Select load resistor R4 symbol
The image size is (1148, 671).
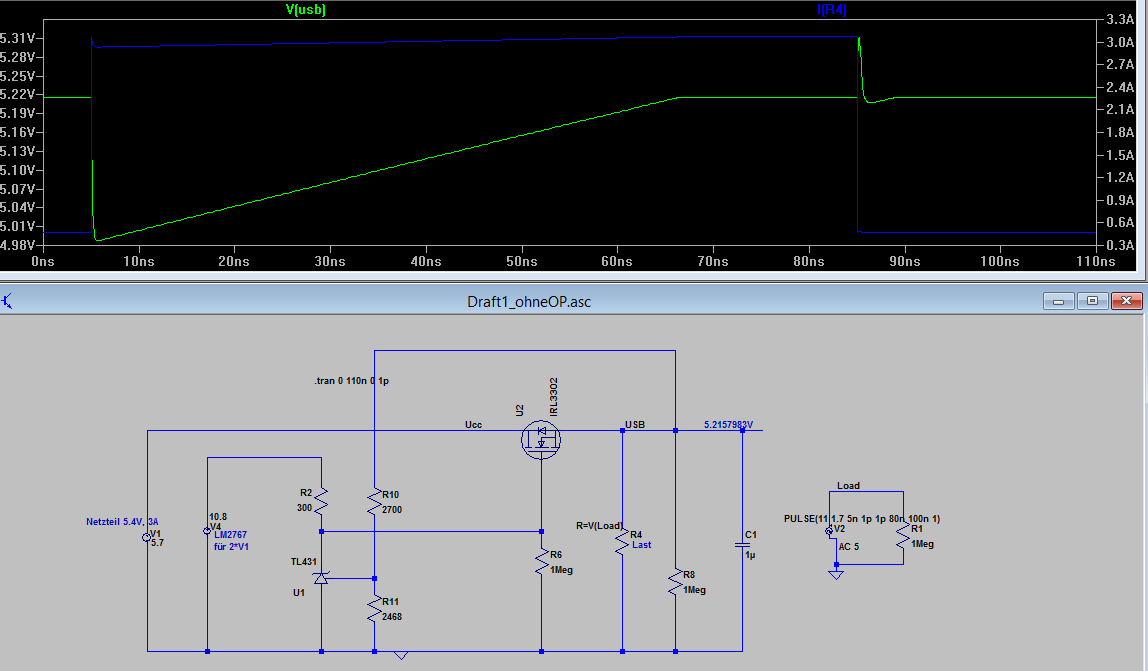[622, 541]
